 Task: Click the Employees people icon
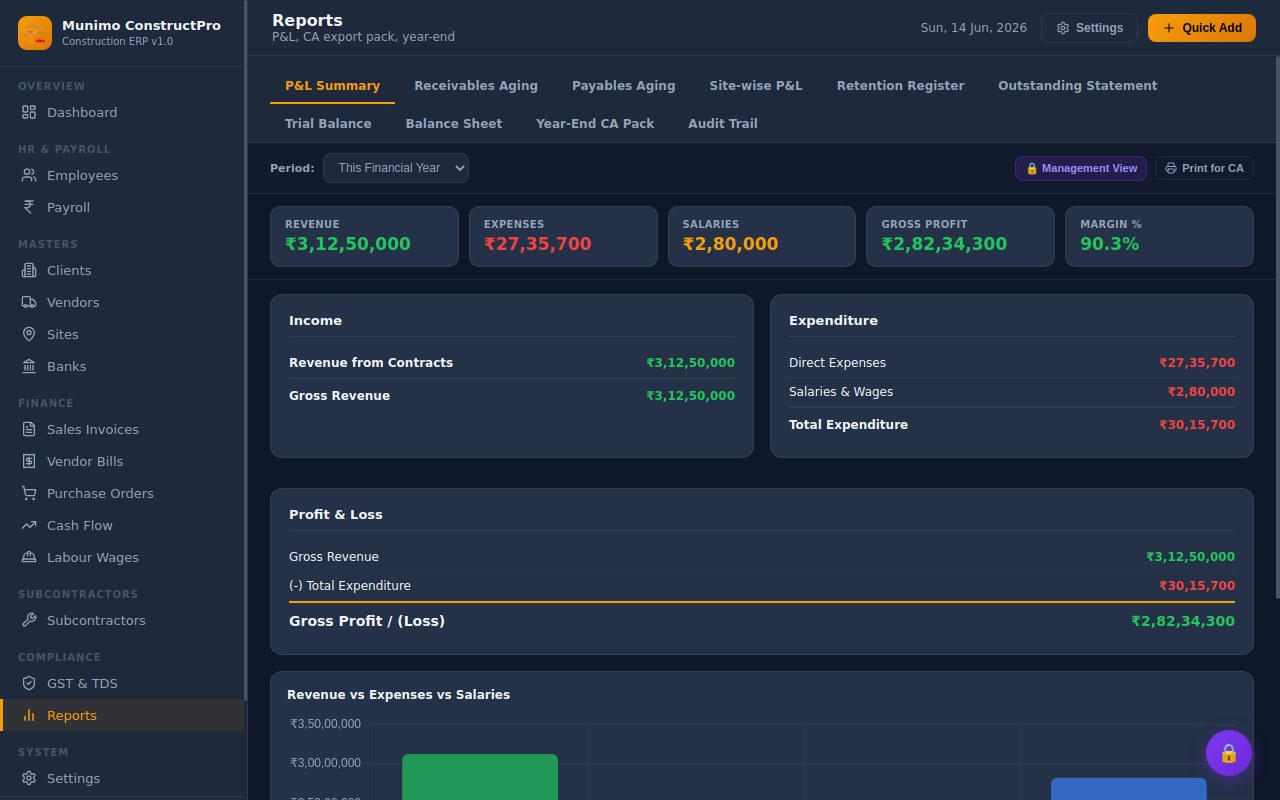point(29,175)
